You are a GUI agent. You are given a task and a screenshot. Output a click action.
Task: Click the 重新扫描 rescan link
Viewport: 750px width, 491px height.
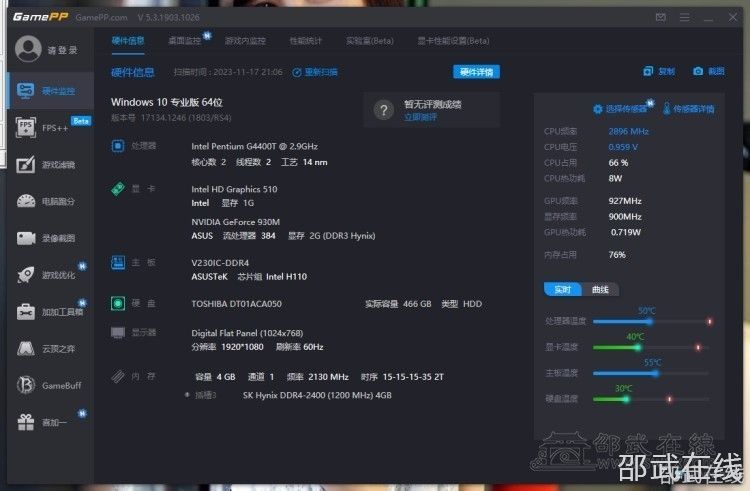(315, 72)
